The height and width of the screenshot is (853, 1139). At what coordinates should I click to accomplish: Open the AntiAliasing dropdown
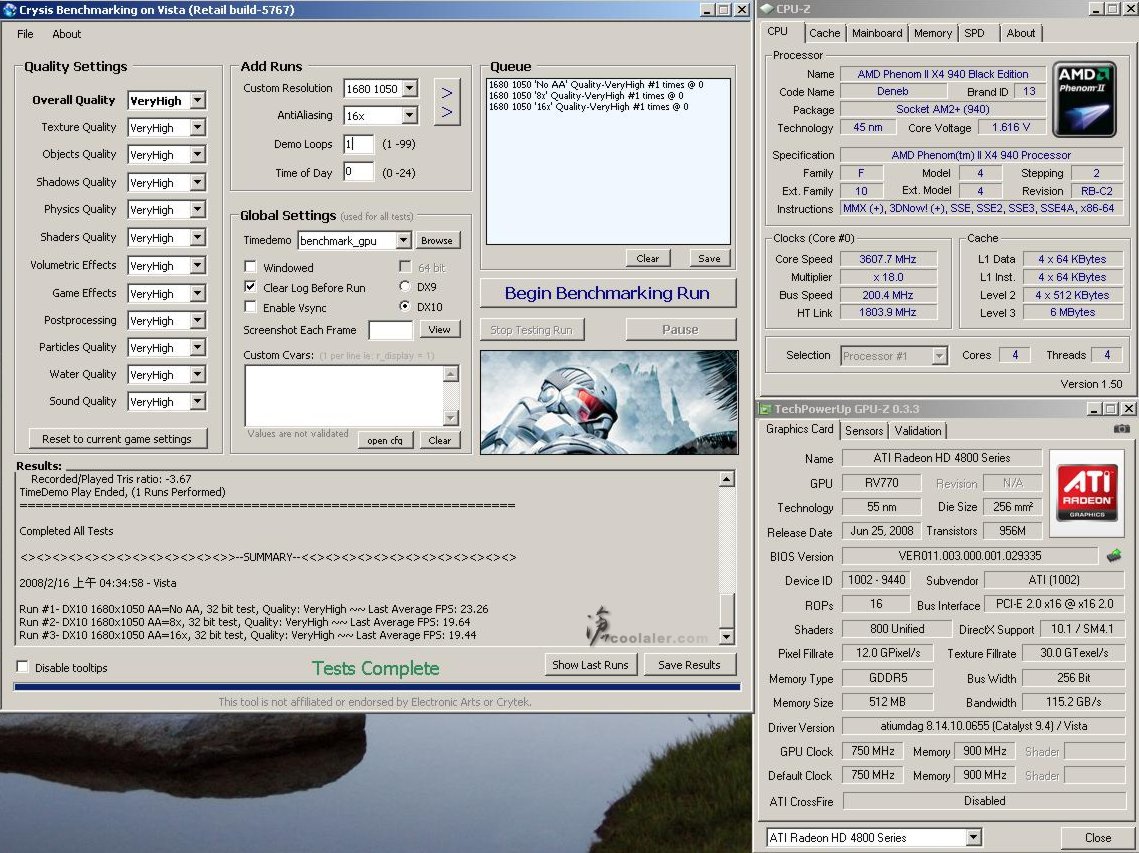pos(410,115)
